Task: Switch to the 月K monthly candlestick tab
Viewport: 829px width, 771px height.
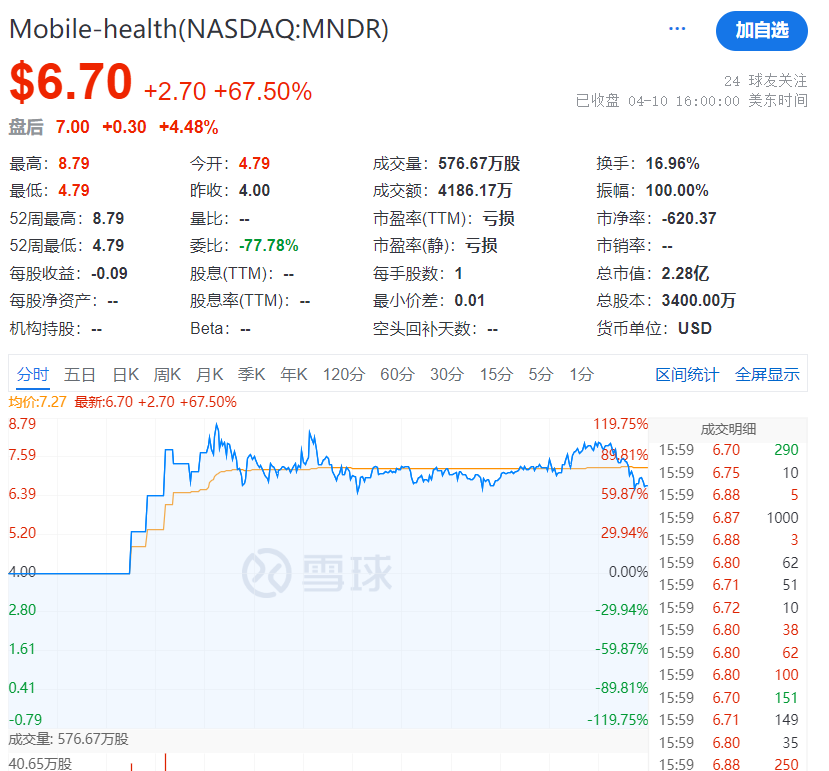Action: point(209,374)
